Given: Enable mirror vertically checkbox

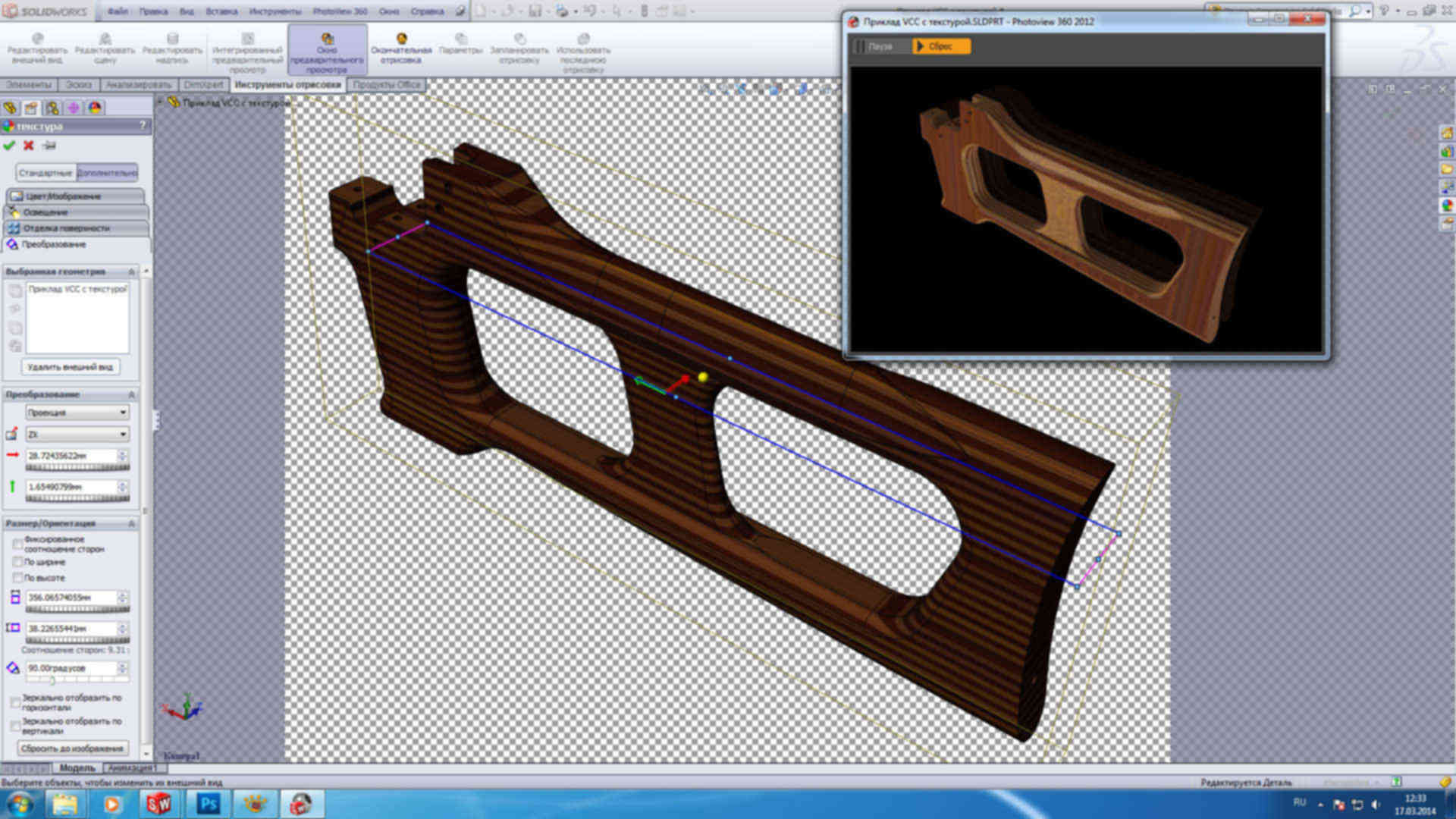Looking at the screenshot, I should (15, 726).
